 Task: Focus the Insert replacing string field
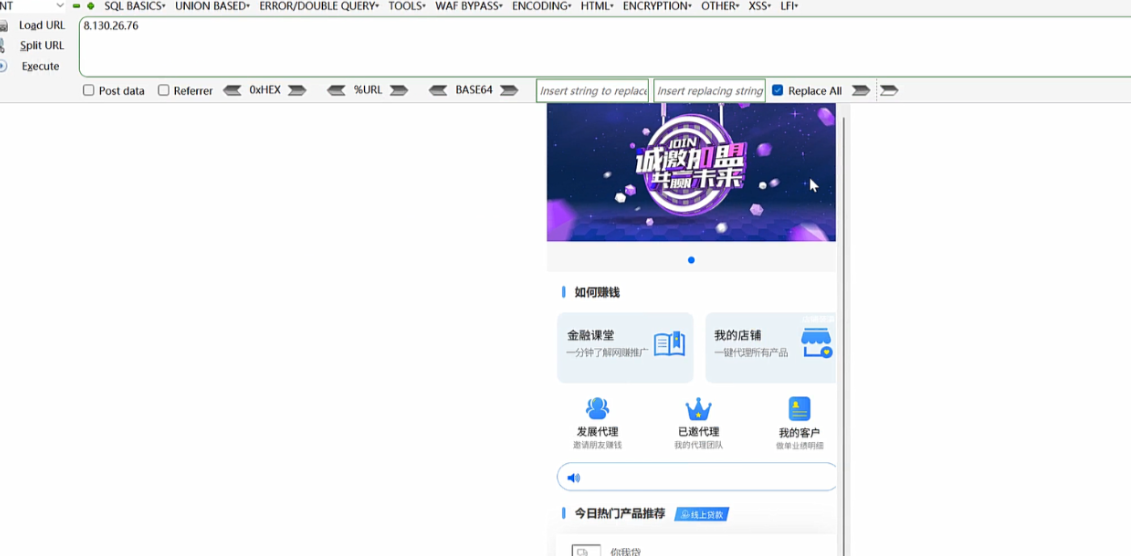(x=710, y=91)
